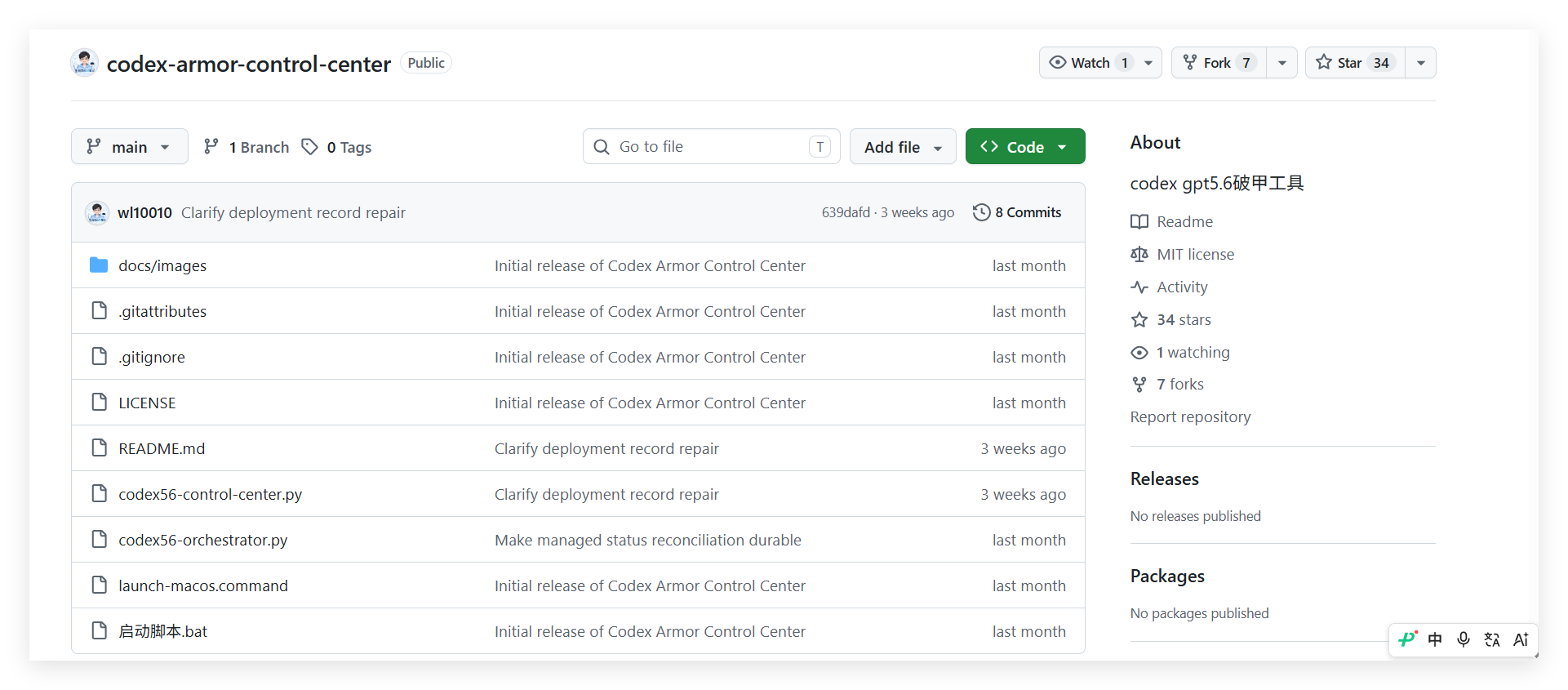Click the Report repository link
This screenshot has height=690, width=1568.
1190,416
